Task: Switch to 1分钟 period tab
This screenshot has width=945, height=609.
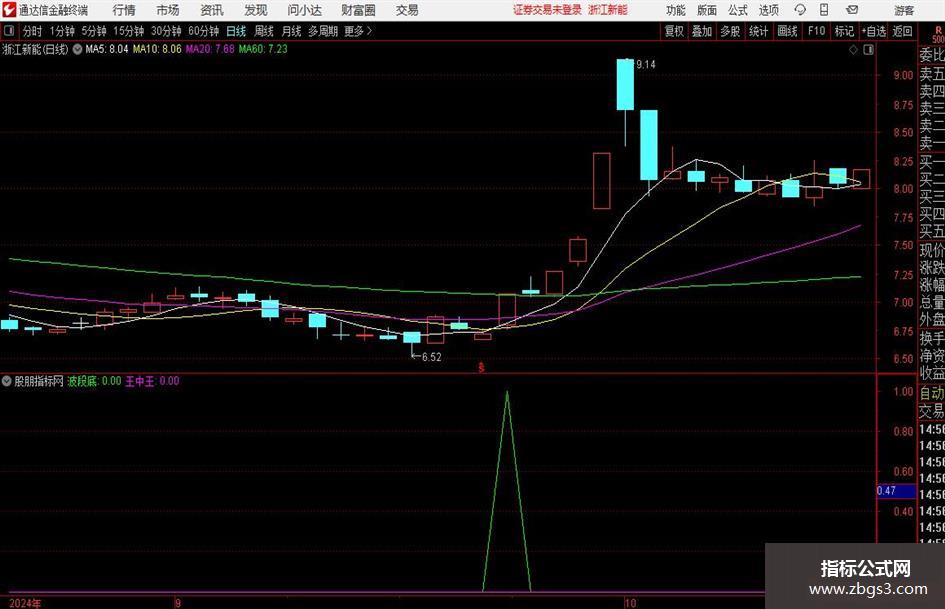Action: coord(62,31)
